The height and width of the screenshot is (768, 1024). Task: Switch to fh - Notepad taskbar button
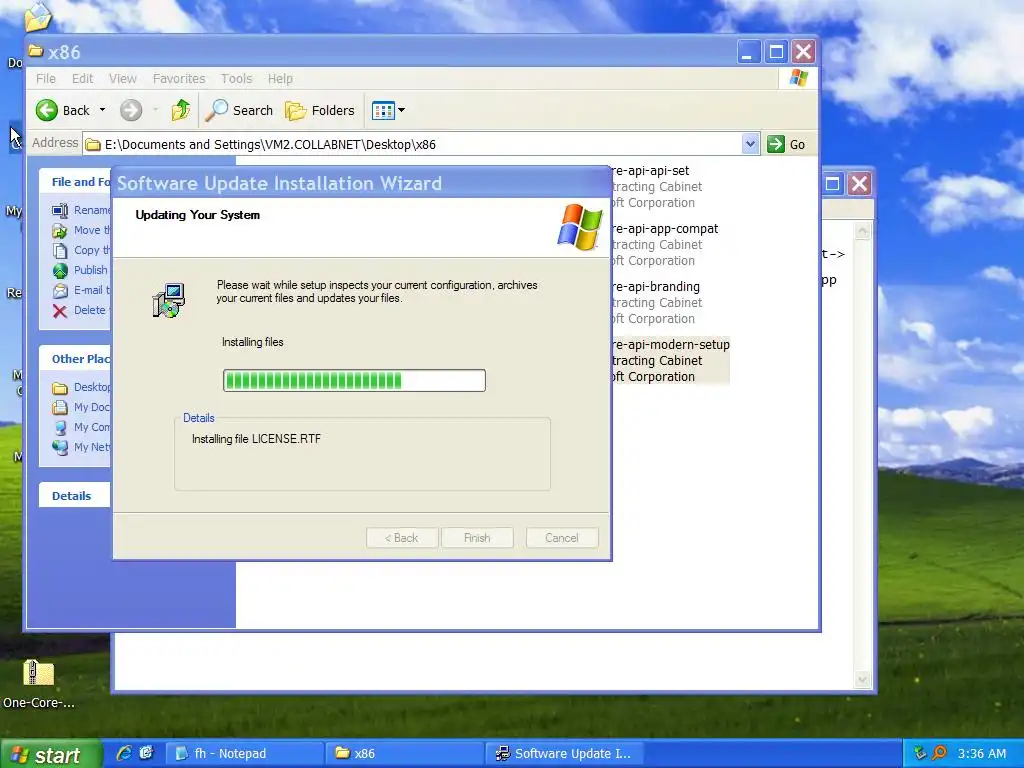tap(245, 754)
